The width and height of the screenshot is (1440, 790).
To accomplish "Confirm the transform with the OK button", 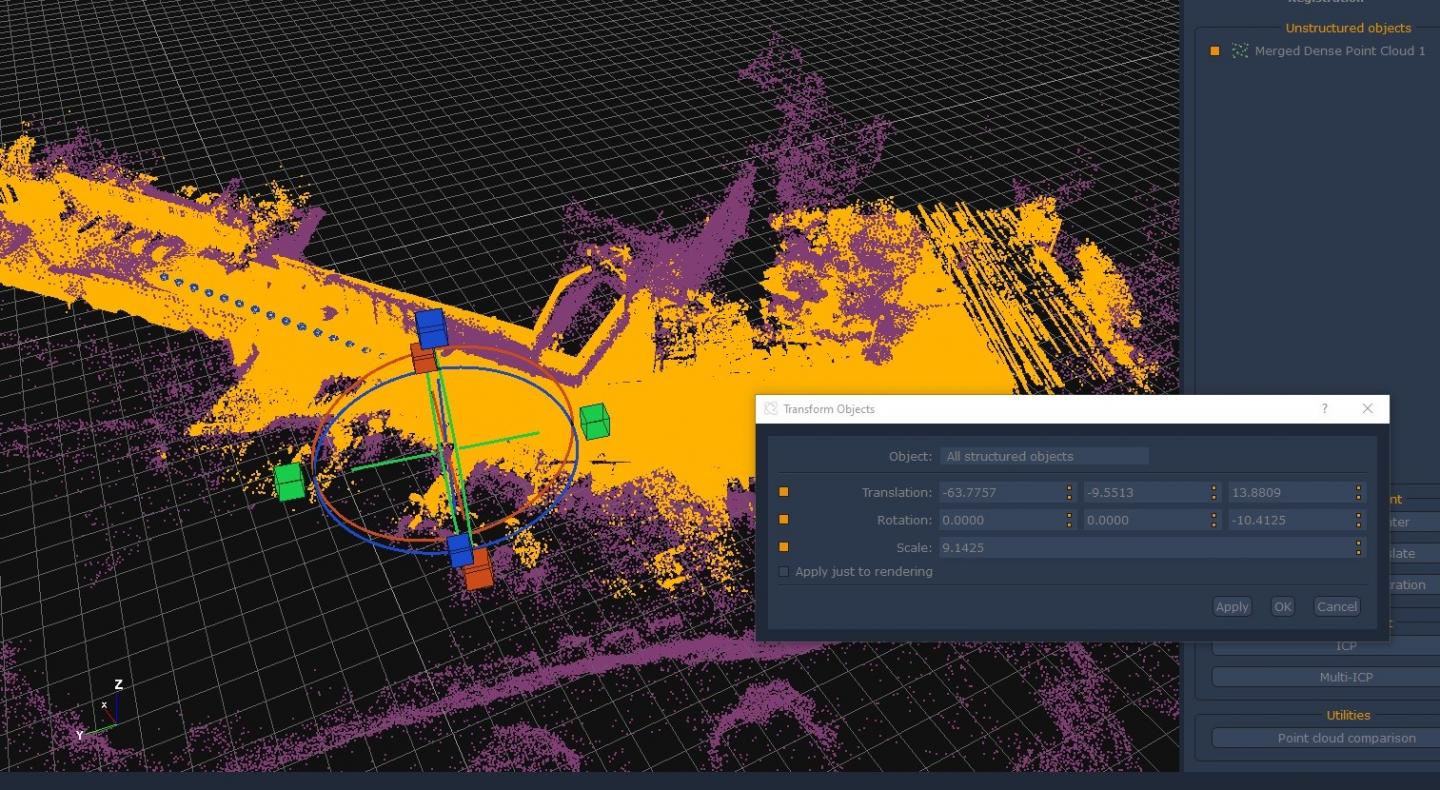I will (1283, 607).
